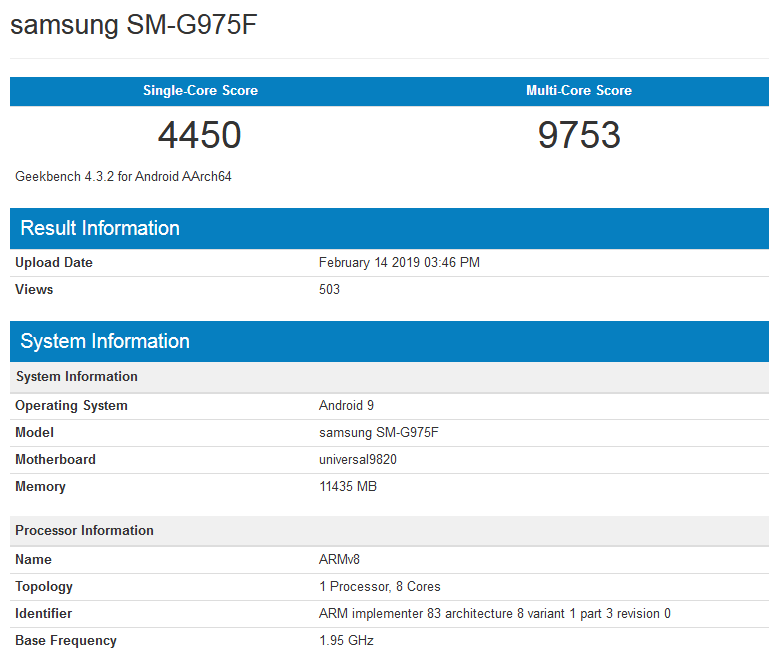The height and width of the screenshot is (658, 773).
Task: Click the Model value samsung SM-G975F
Action: [x=379, y=433]
